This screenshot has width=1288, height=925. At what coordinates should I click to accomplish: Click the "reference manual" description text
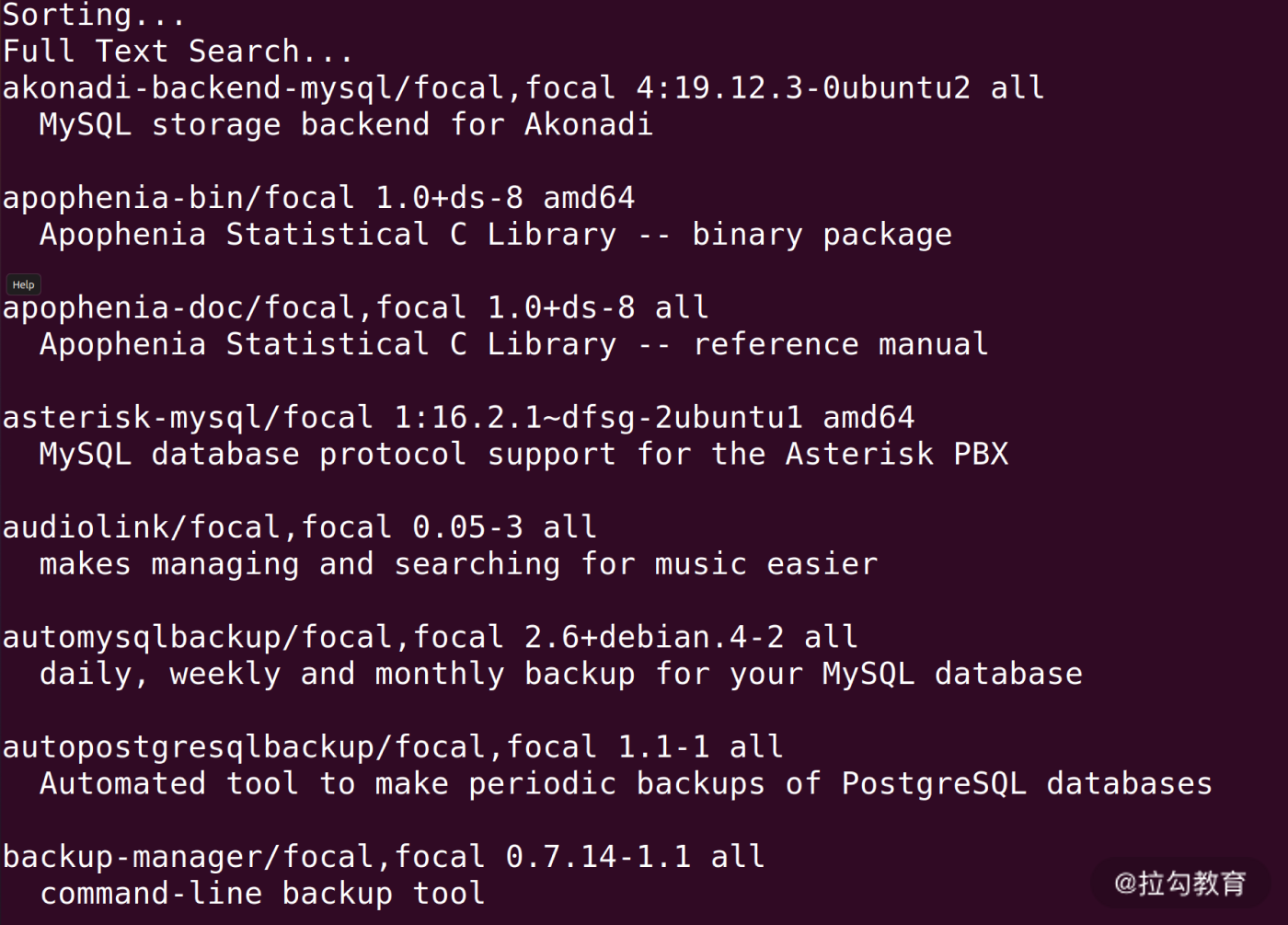coord(840,344)
